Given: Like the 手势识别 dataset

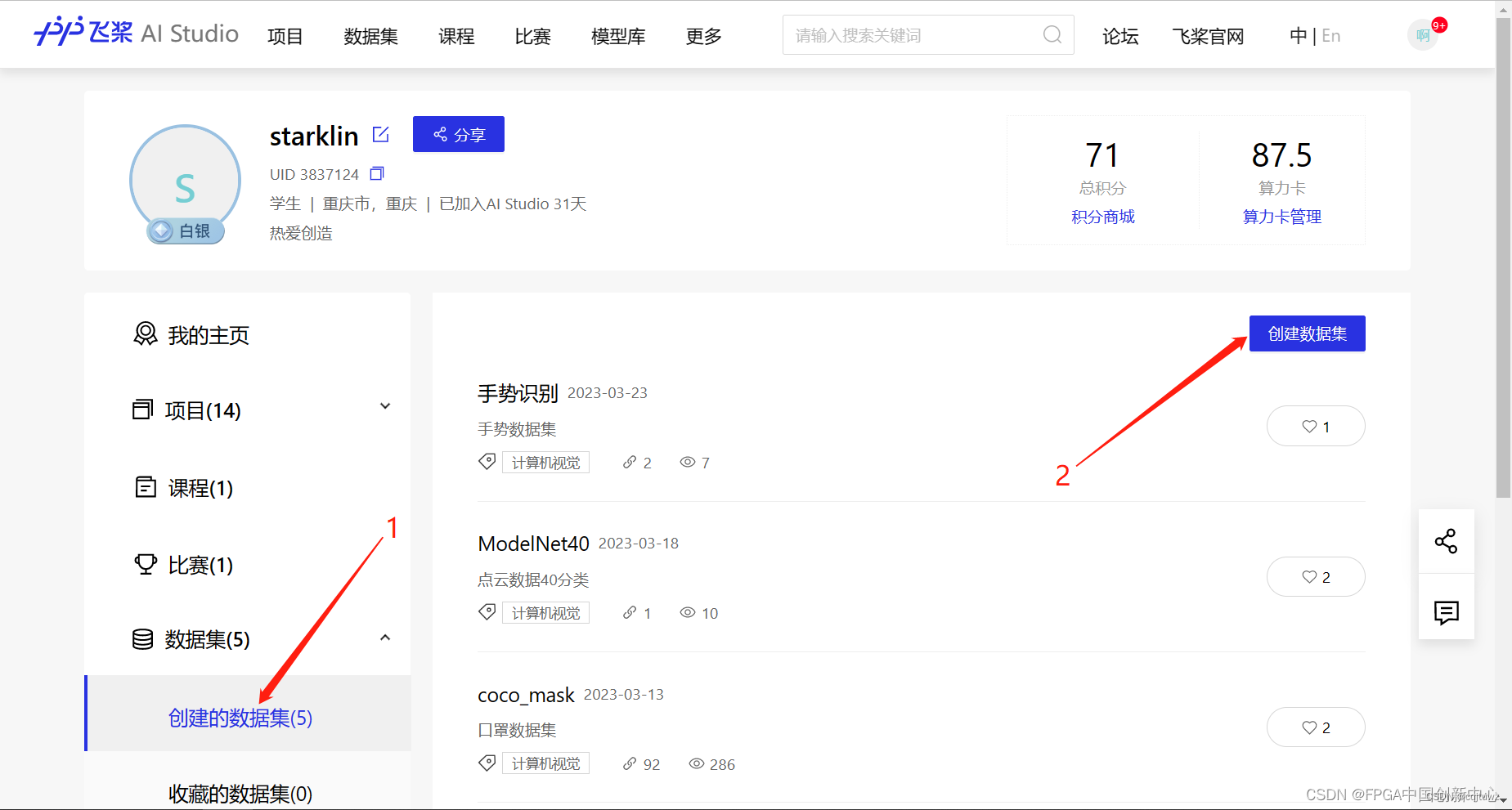Looking at the screenshot, I should point(1316,426).
